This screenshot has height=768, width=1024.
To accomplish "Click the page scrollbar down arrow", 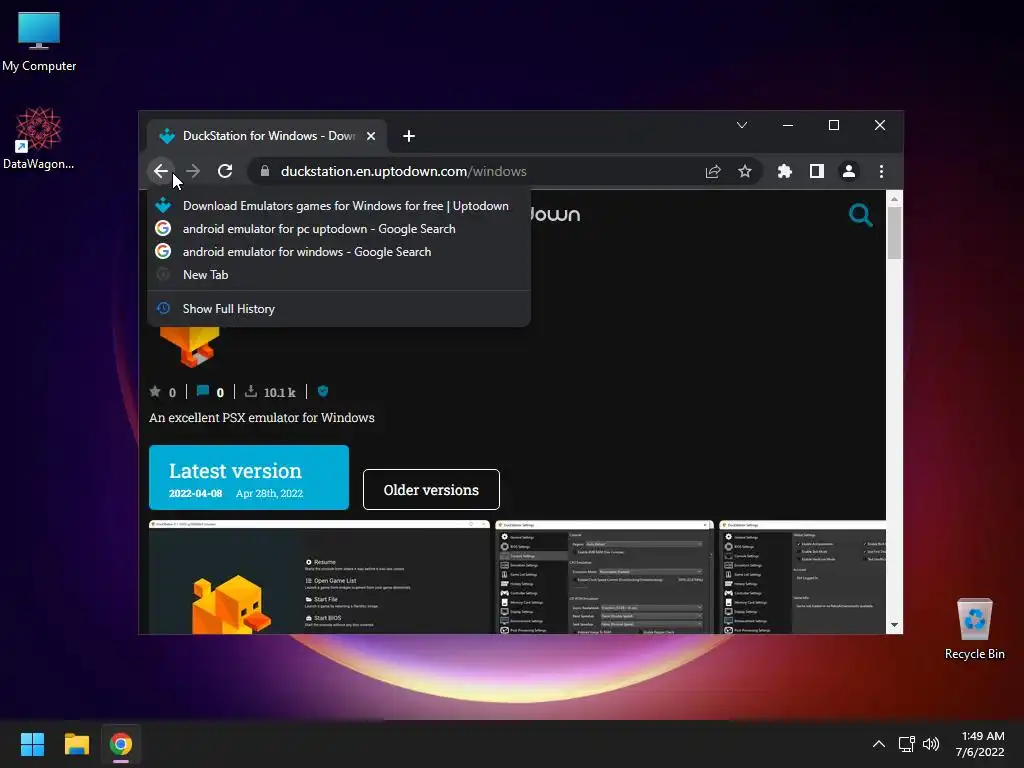I will [894, 625].
